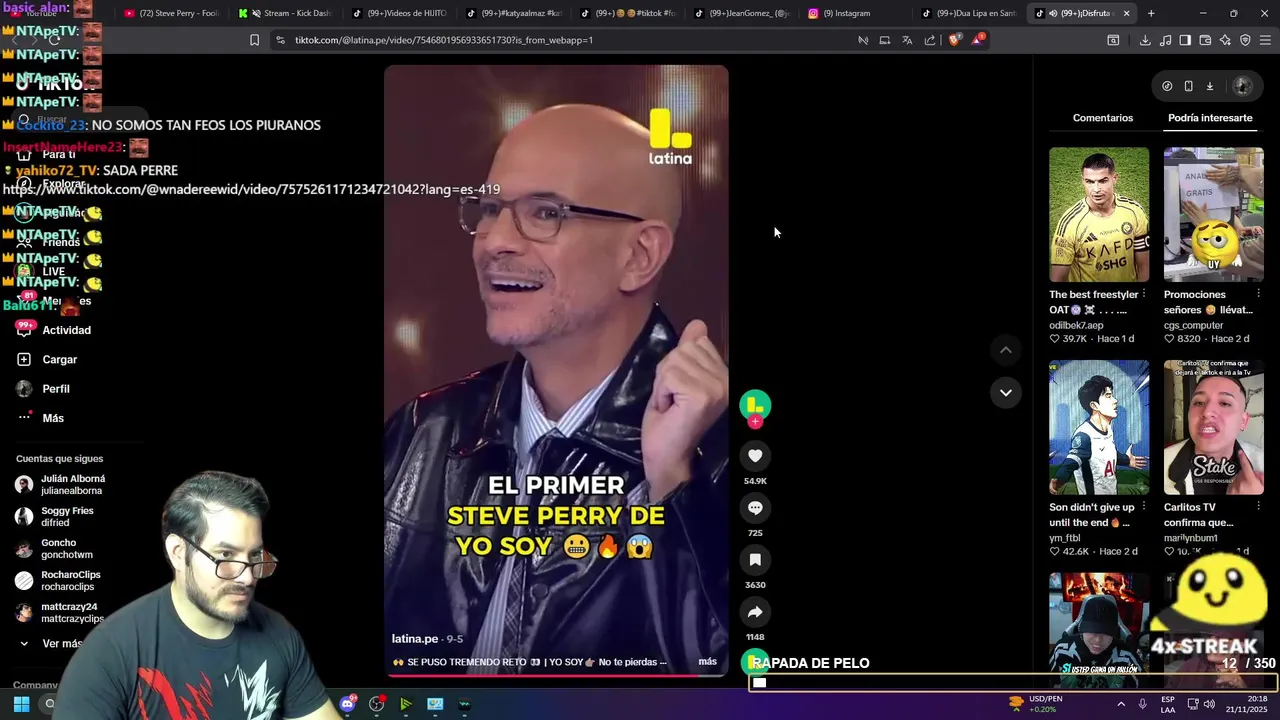Open the Cristiano Ronaldo freestyler video thumbnail
Image resolution: width=1280 pixels, height=720 pixels.
point(1099,215)
